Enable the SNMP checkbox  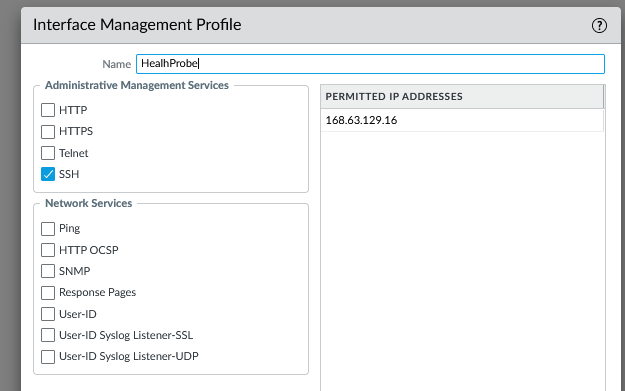click(x=48, y=271)
